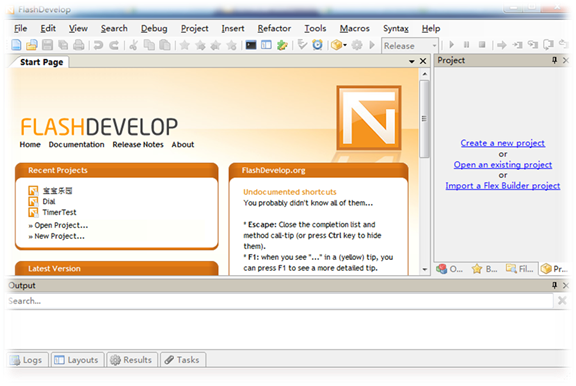Click the Test Project play icon
The width and height of the screenshot is (576, 386).
372,45
